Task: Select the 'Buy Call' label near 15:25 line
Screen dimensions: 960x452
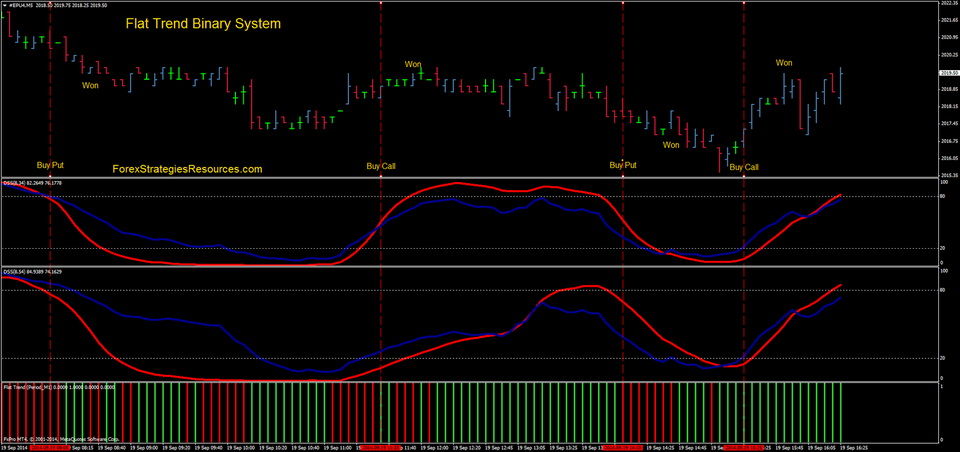Action: [744, 167]
